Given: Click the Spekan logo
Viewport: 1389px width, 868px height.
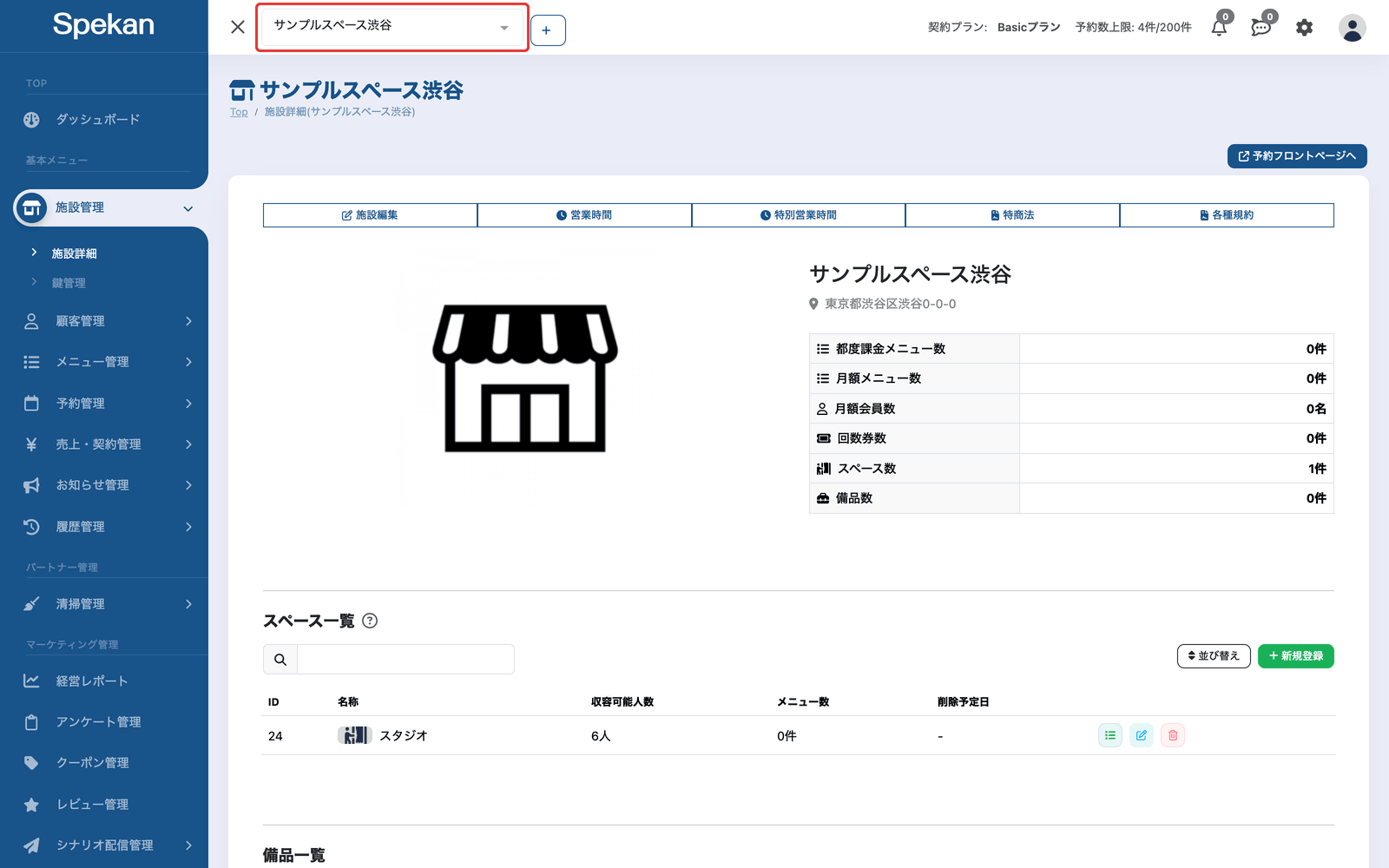Looking at the screenshot, I should point(103,24).
